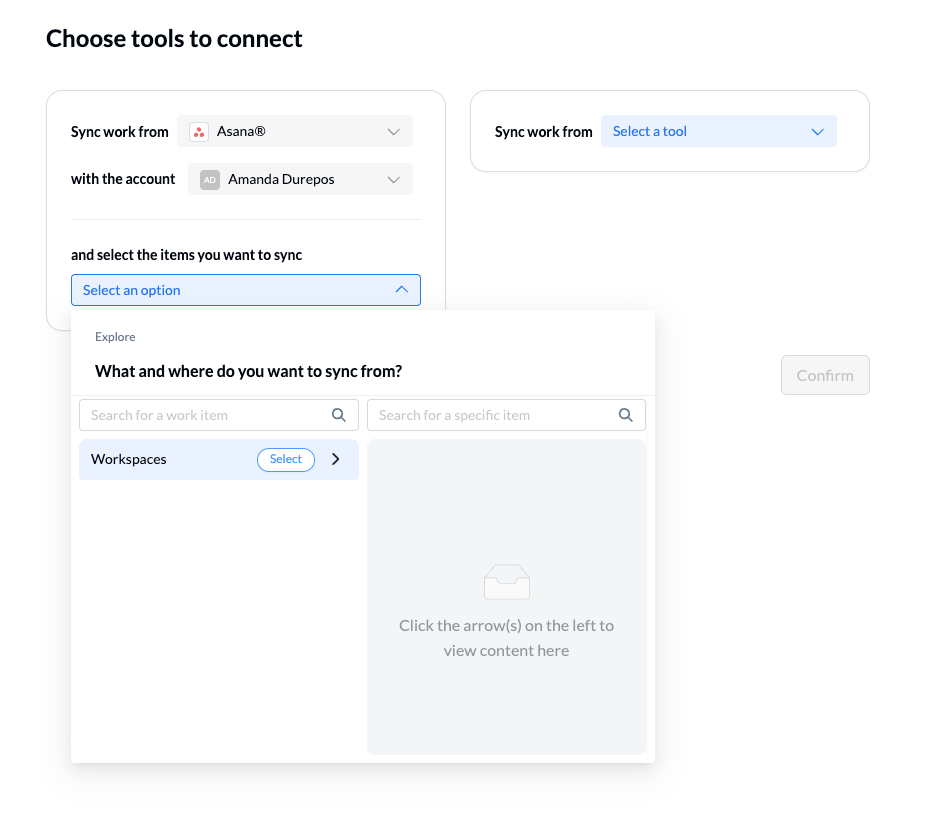Expand Workspaces with the right arrow
This screenshot has width=929, height=816.
tap(336, 459)
